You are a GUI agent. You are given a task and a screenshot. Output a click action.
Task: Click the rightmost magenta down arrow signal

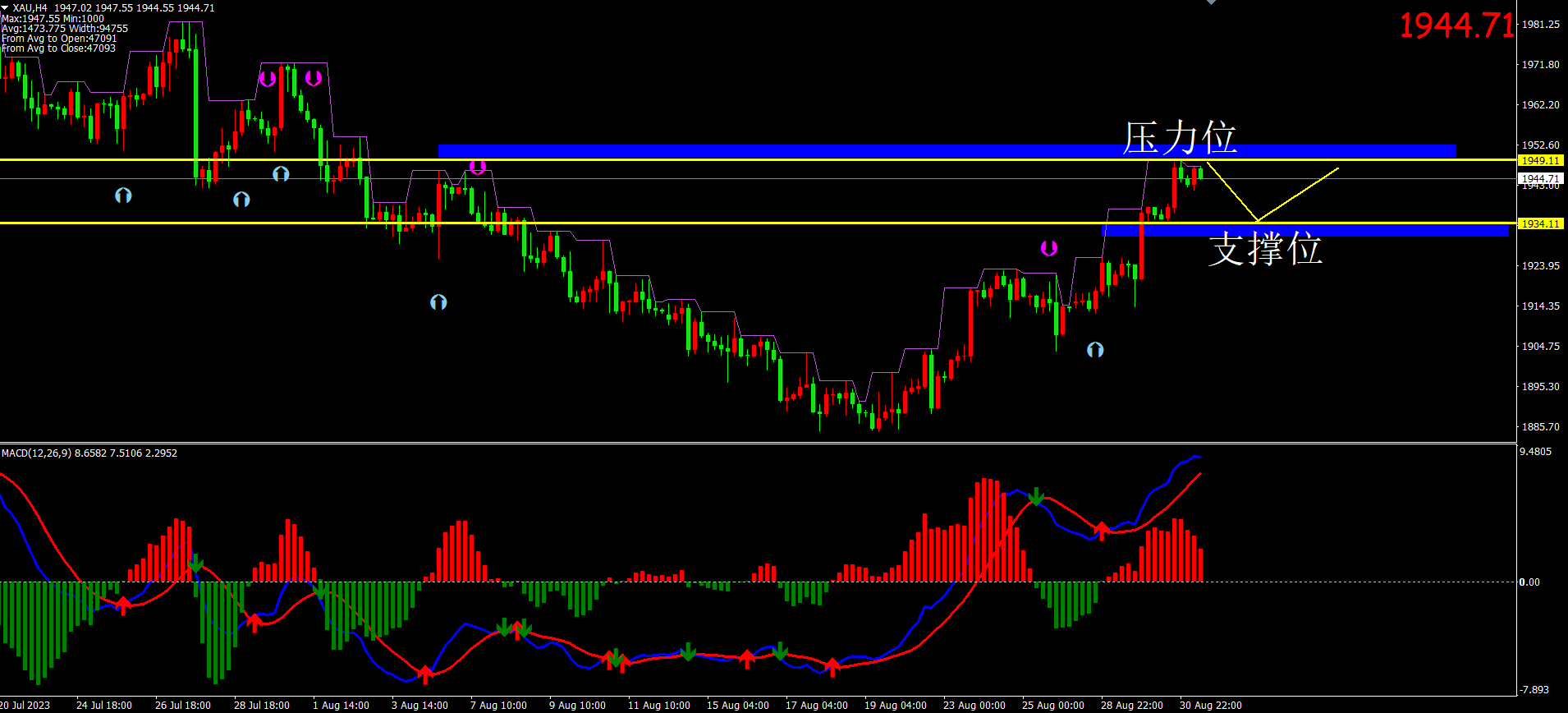[x=1048, y=248]
